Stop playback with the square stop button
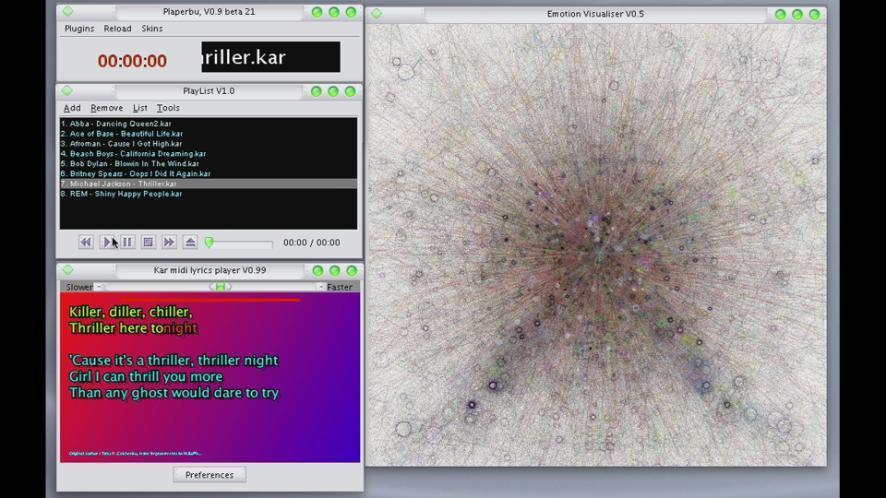The width and height of the screenshot is (886, 498). (x=148, y=242)
